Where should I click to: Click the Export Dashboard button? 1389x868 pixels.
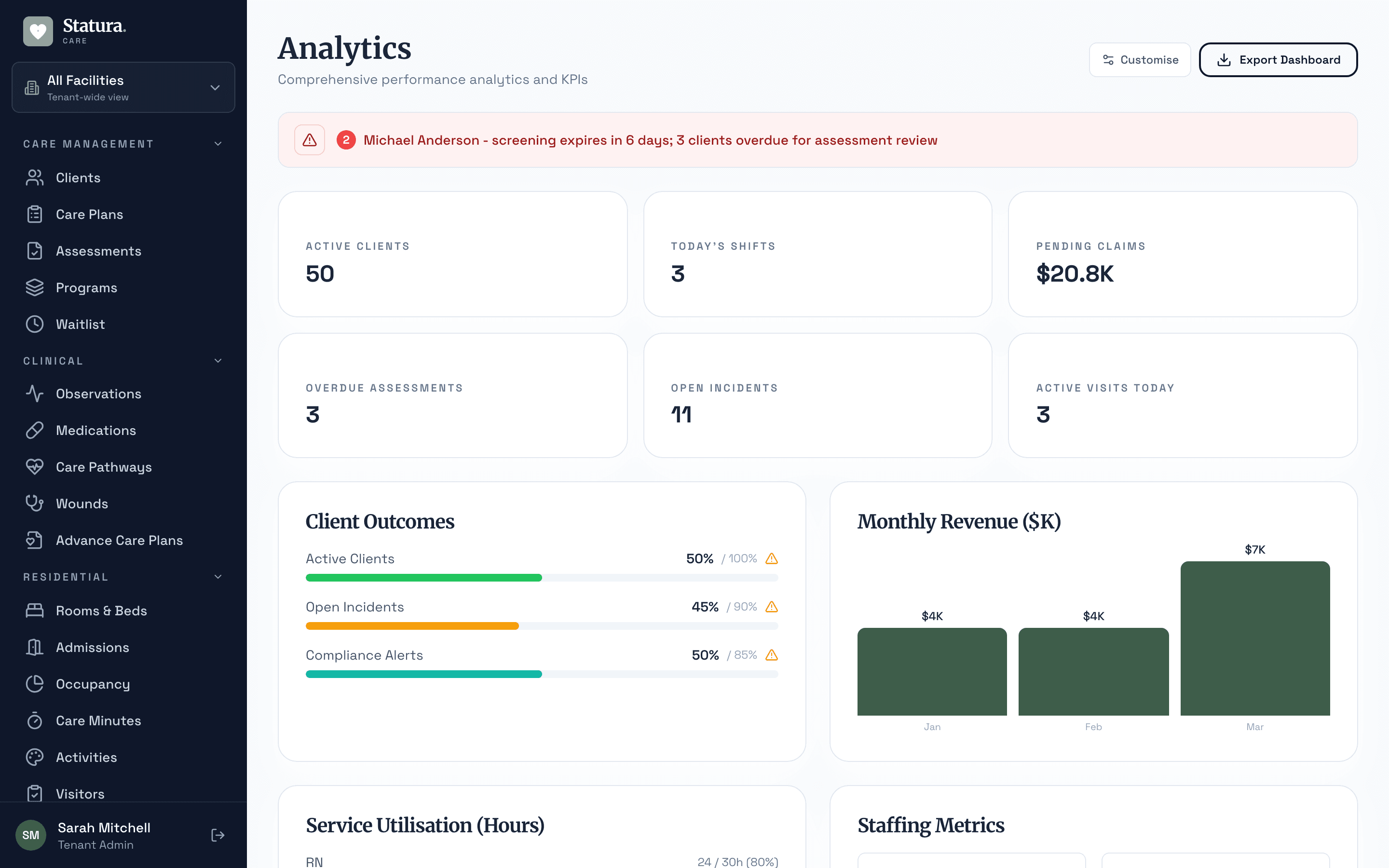click(x=1278, y=60)
